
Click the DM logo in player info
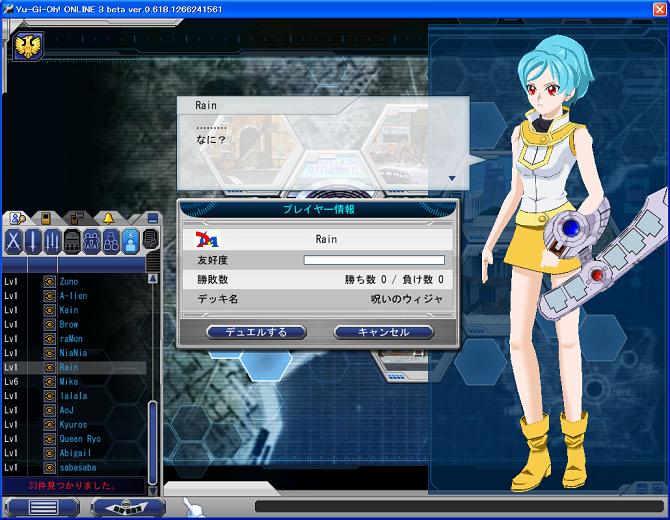click(x=207, y=239)
